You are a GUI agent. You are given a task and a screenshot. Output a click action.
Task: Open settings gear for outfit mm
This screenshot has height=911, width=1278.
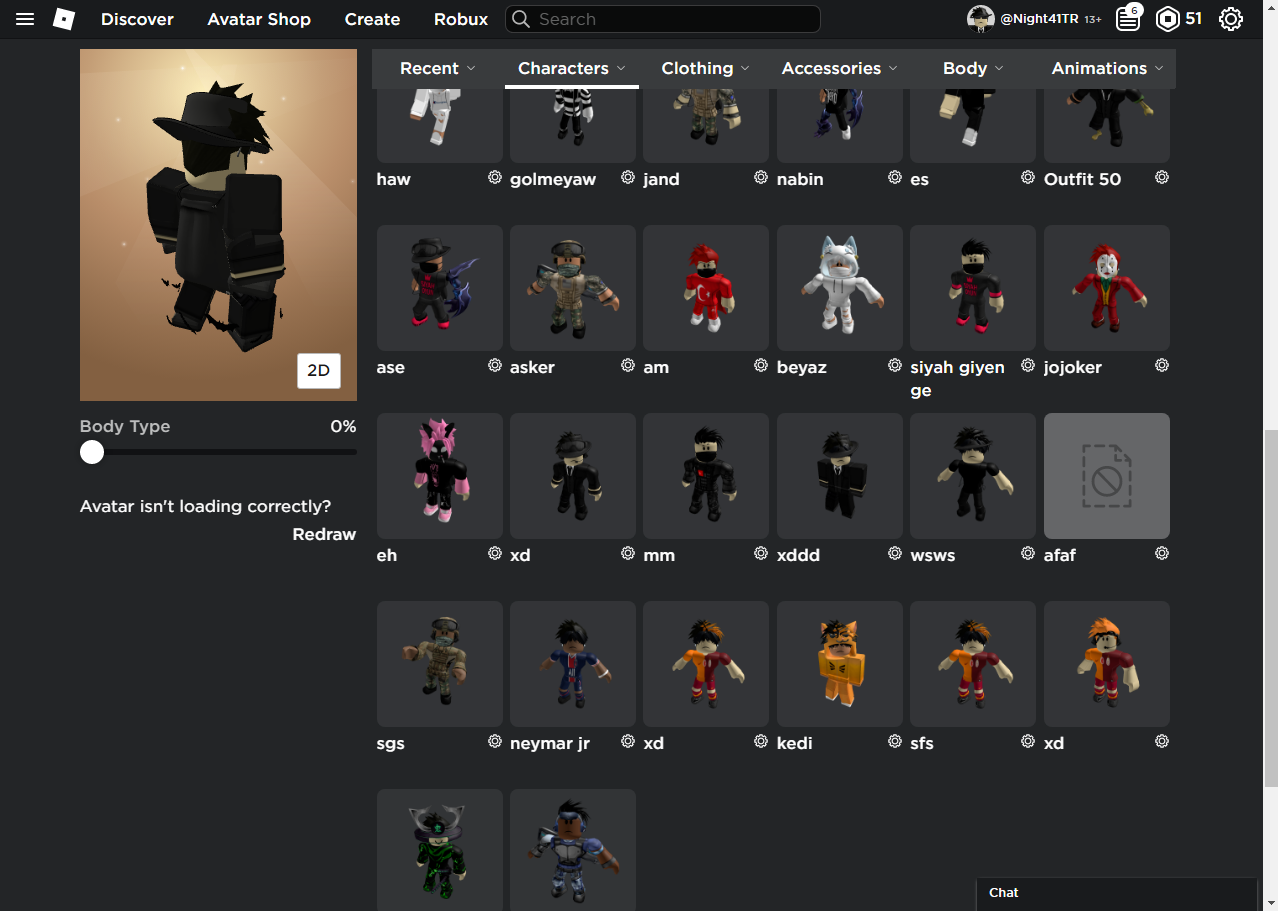(x=761, y=553)
